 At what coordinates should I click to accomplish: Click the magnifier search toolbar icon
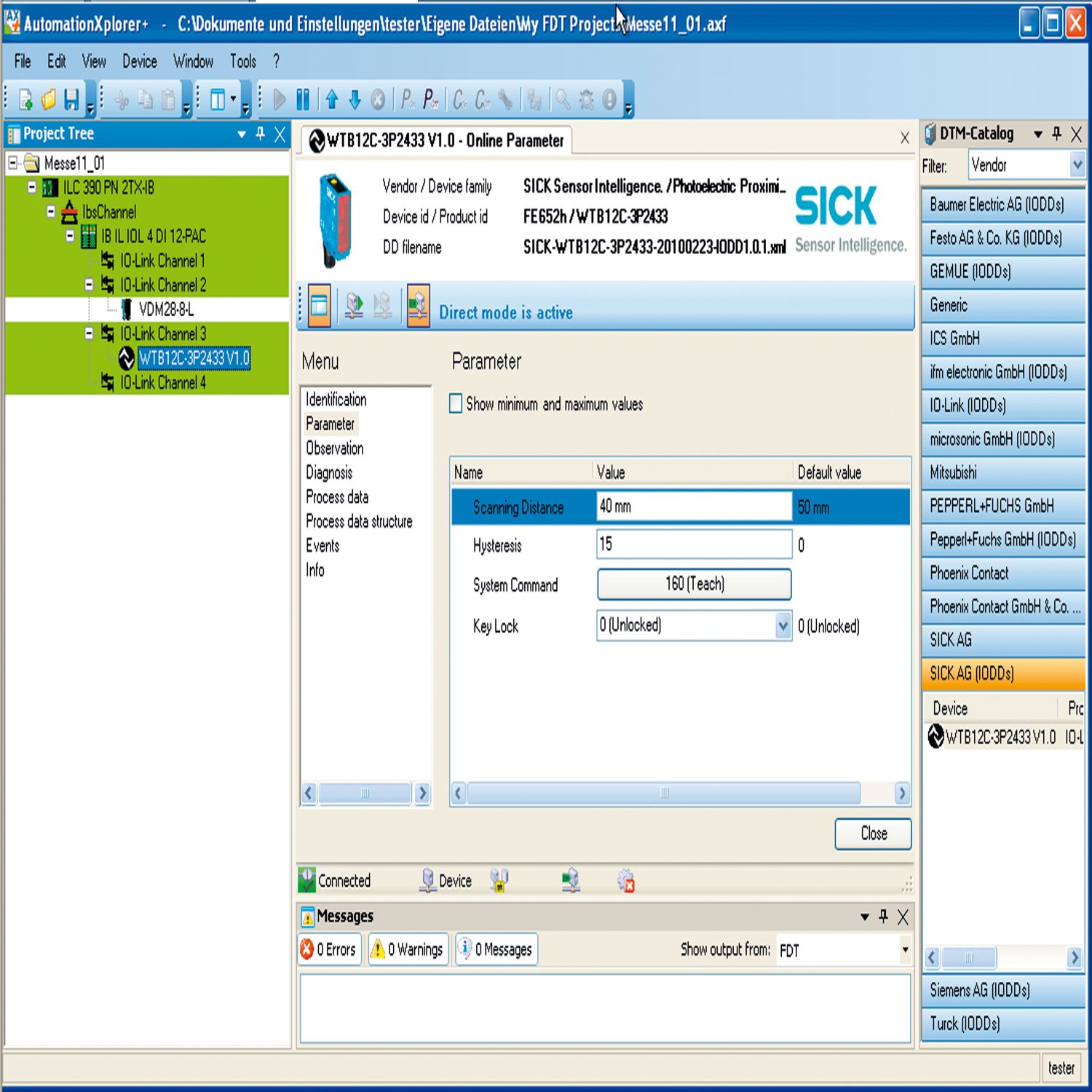tap(563, 99)
